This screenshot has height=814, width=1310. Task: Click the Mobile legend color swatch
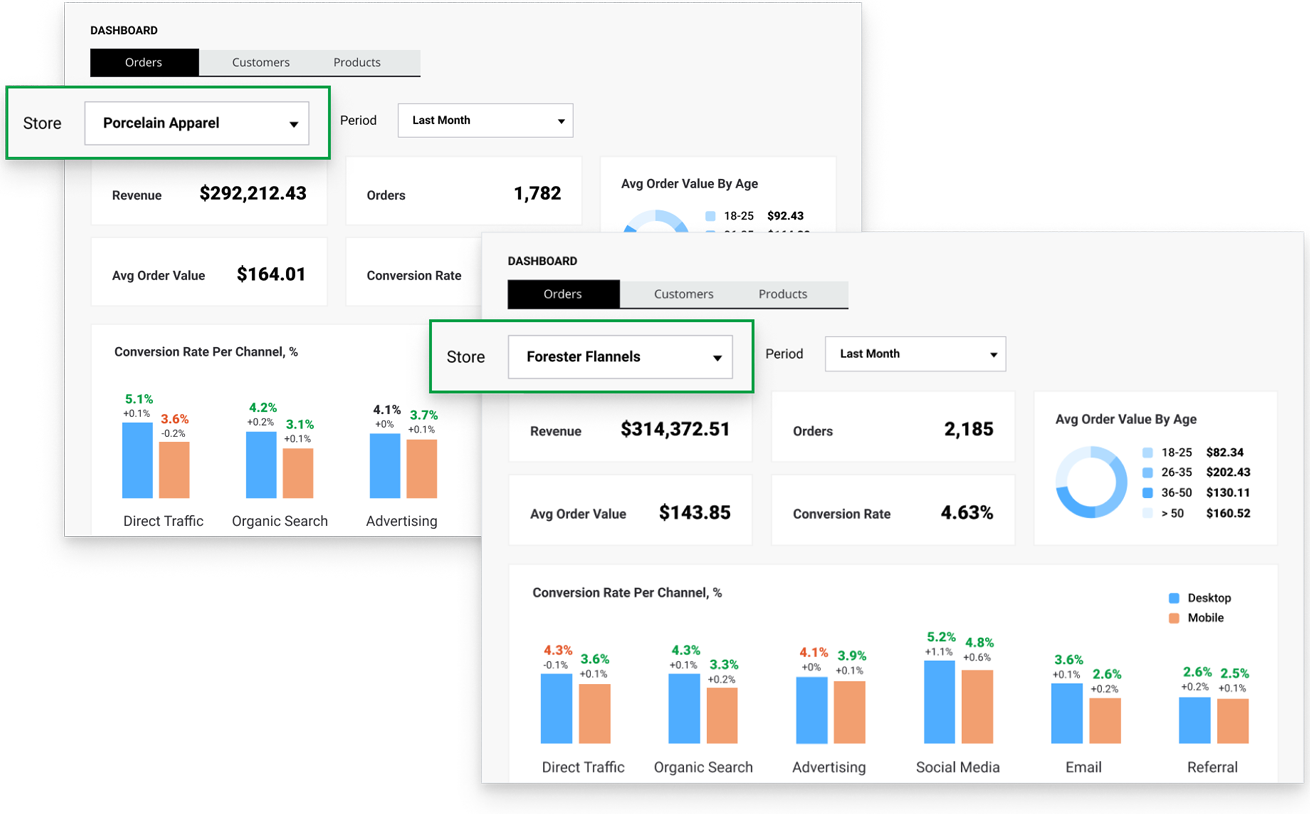click(x=1174, y=618)
